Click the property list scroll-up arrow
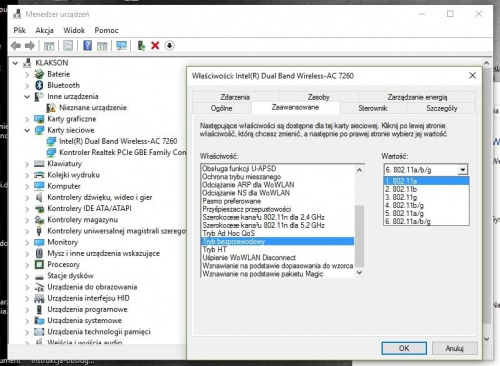The height and width of the screenshot is (366, 500). coord(359,170)
